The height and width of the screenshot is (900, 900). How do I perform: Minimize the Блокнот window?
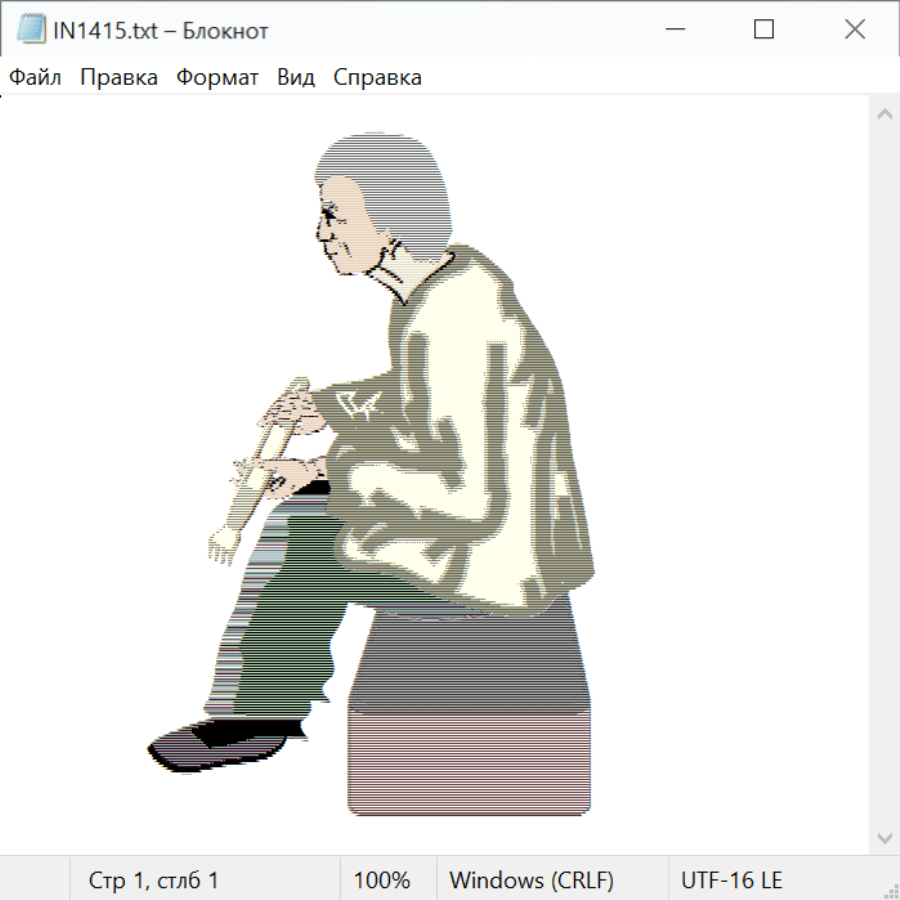675,30
